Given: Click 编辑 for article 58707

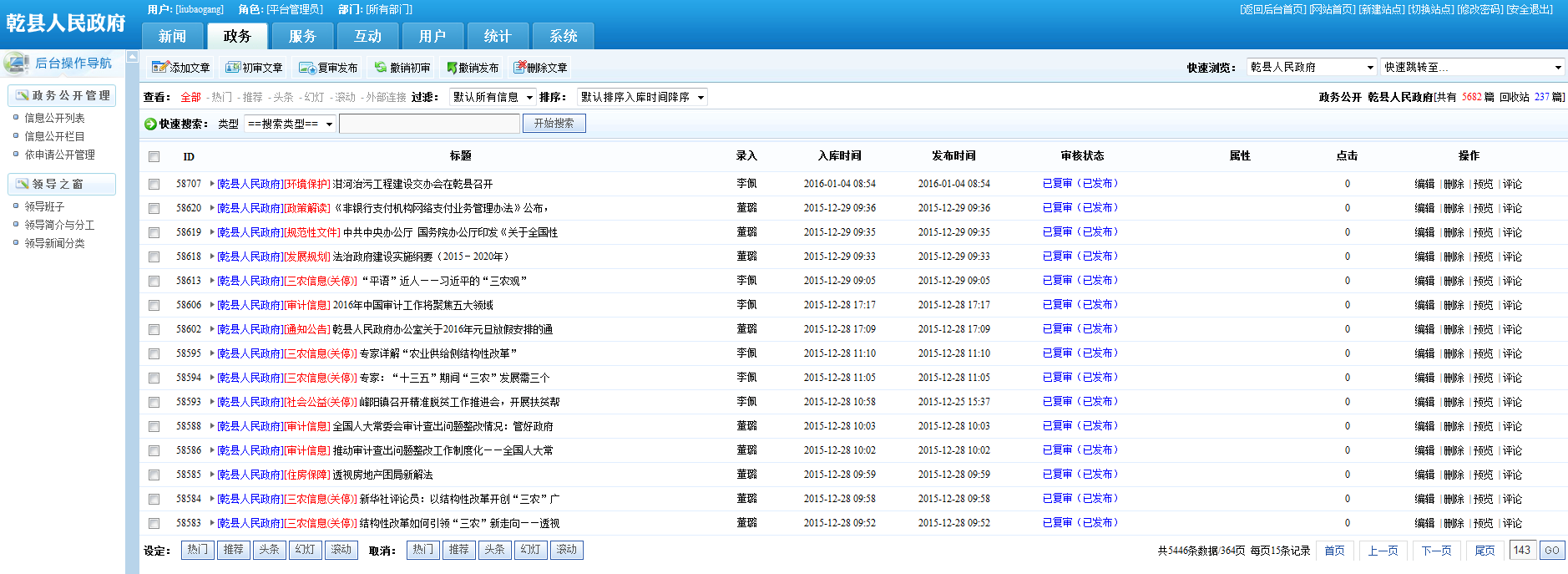Looking at the screenshot, I should 1424,184.
